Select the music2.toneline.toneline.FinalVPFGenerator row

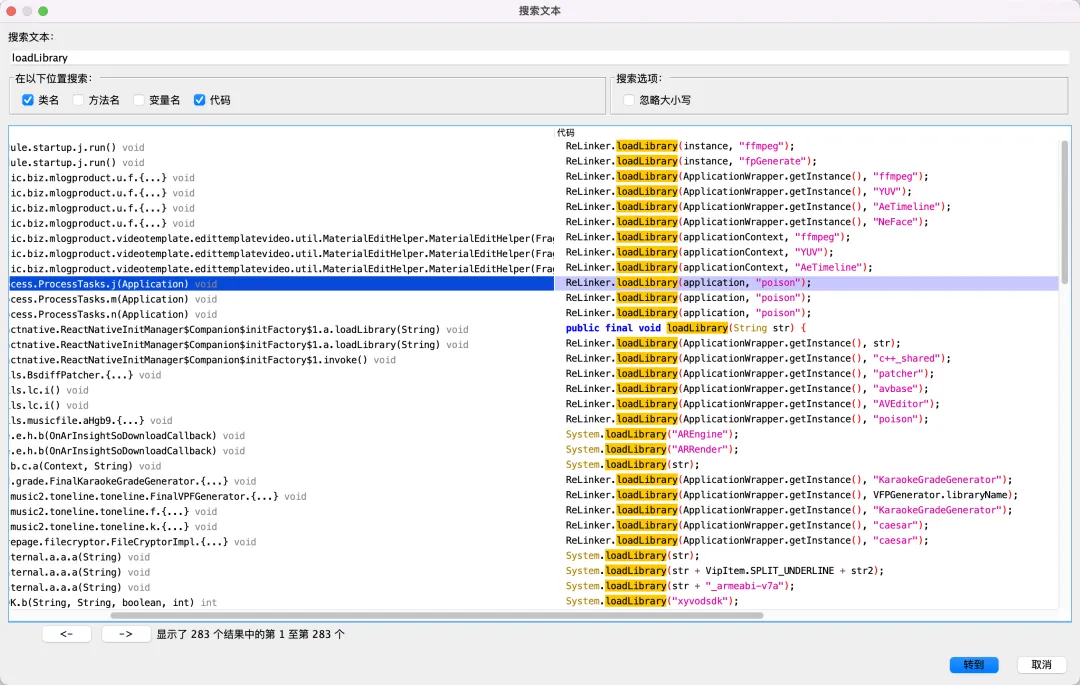(x=282, y=496)
